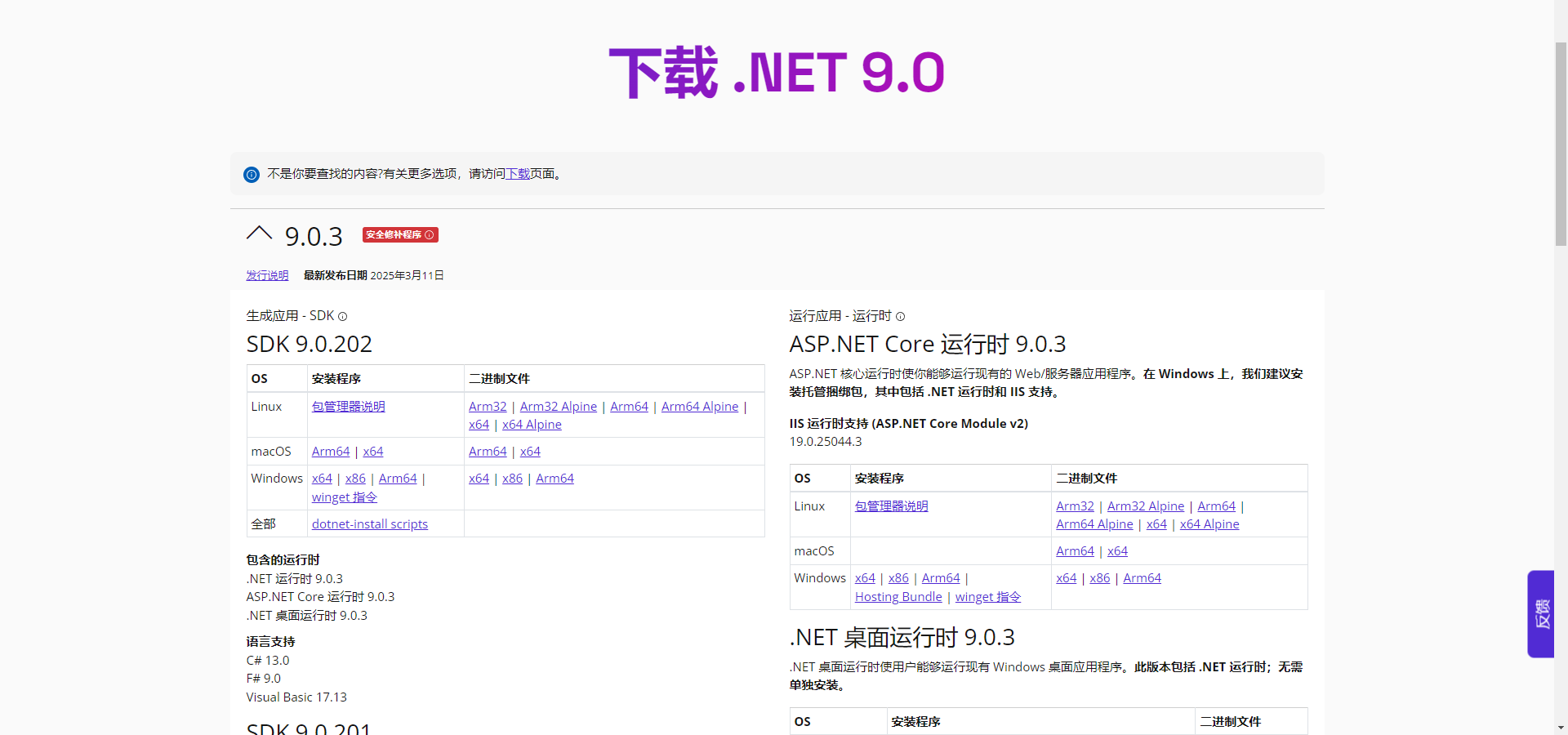Click the info icon beside 运行应用 - 运行时
This screenshot has height=735, width=1568.
[x=900, y=317]
